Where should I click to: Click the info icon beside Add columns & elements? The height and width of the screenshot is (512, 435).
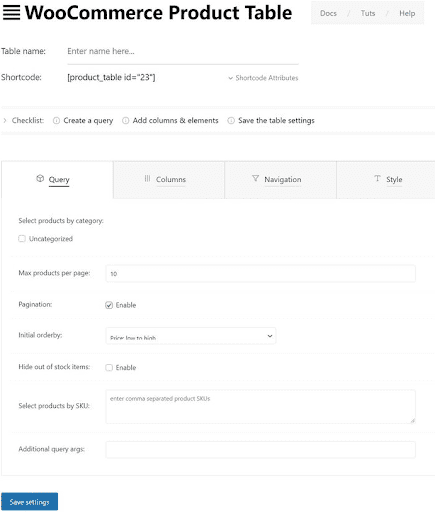pos(126,121)
